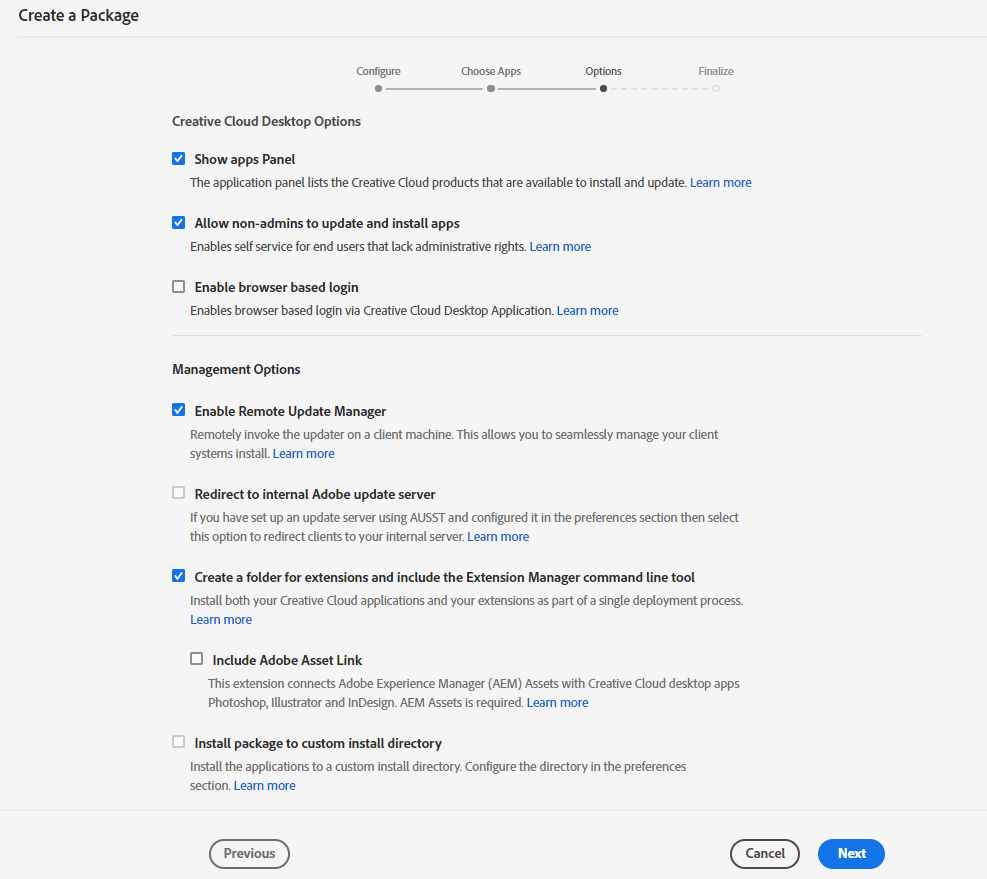Image resolution: width=987 pixels, height=879 pixels.
Task: Uncheck Allow non-admins to update and install apps
Action: (179, 223)
